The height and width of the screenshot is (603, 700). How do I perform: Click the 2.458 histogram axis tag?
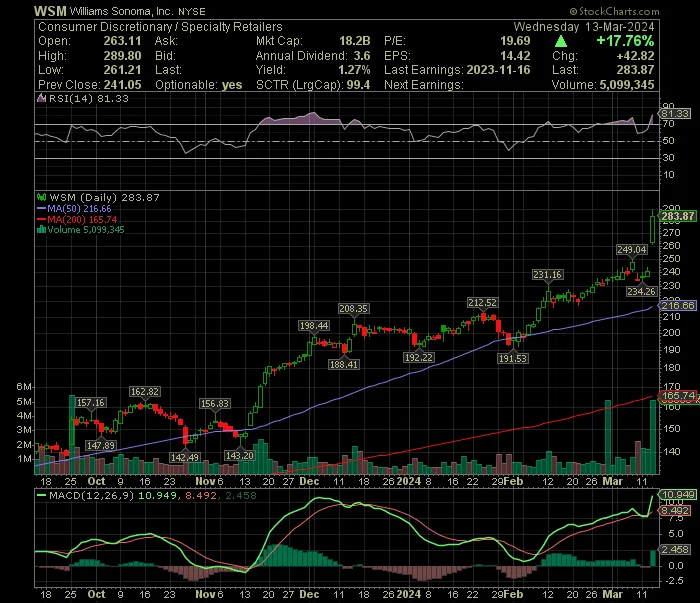pyautogui.click(x=675, y=549)
